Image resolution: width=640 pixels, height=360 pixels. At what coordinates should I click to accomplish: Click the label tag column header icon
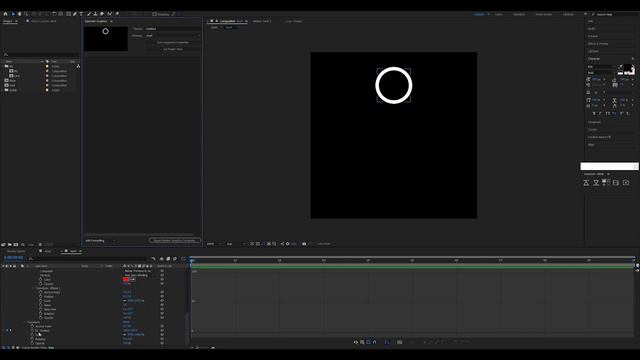coord(22,266)
